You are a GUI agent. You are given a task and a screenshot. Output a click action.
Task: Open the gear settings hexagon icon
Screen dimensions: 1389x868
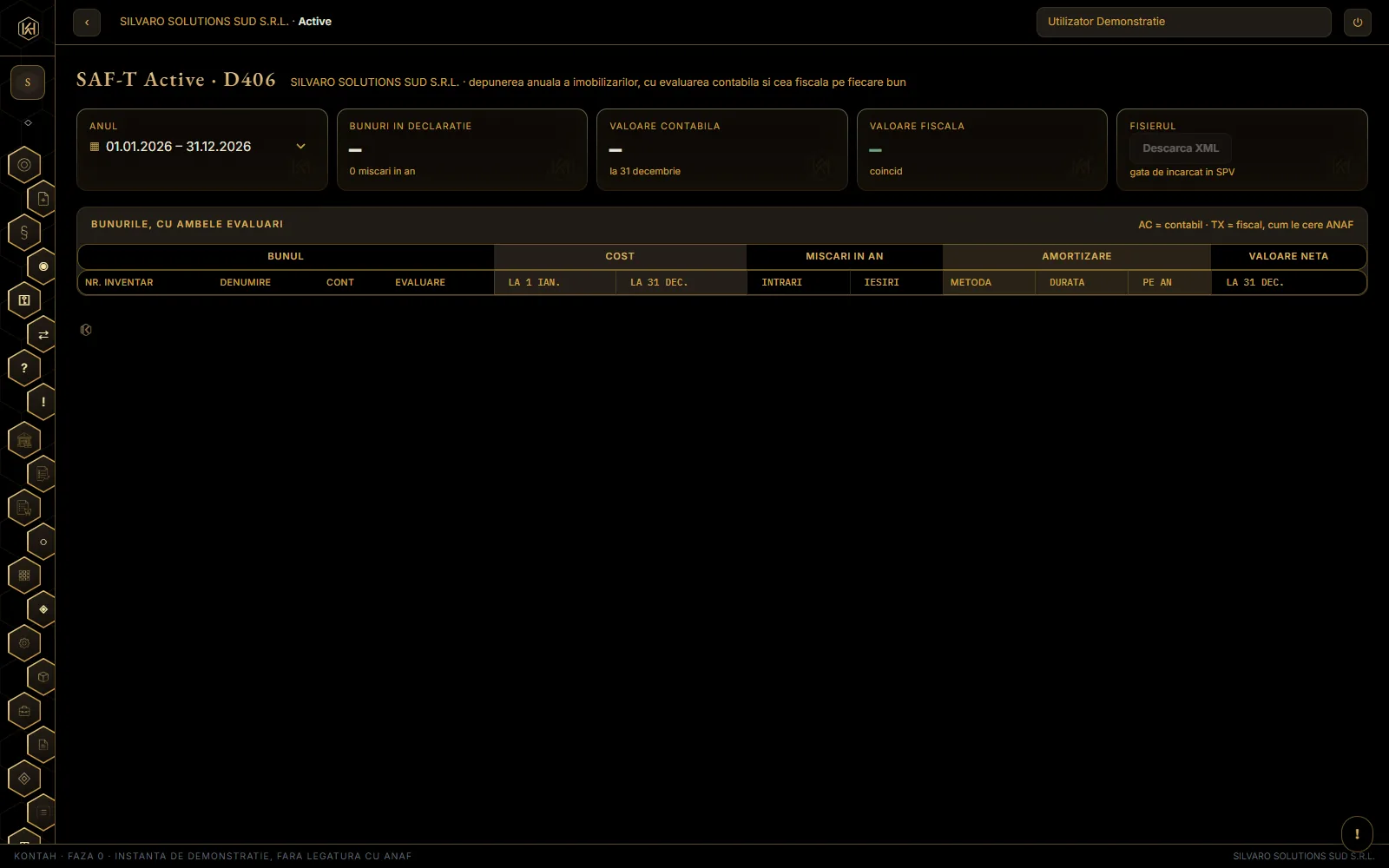[24, 643]
